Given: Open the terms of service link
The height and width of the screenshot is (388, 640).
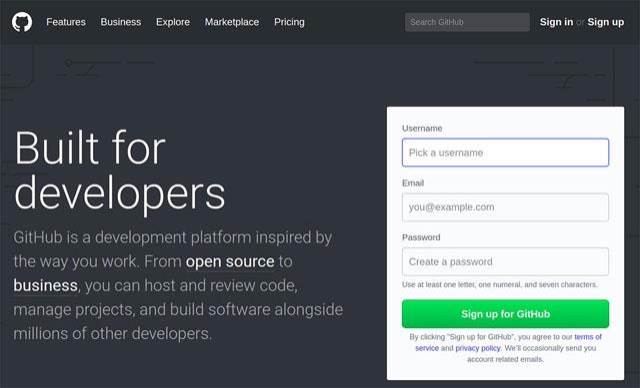Looking at the screenshot, I should tap(588, 337).
